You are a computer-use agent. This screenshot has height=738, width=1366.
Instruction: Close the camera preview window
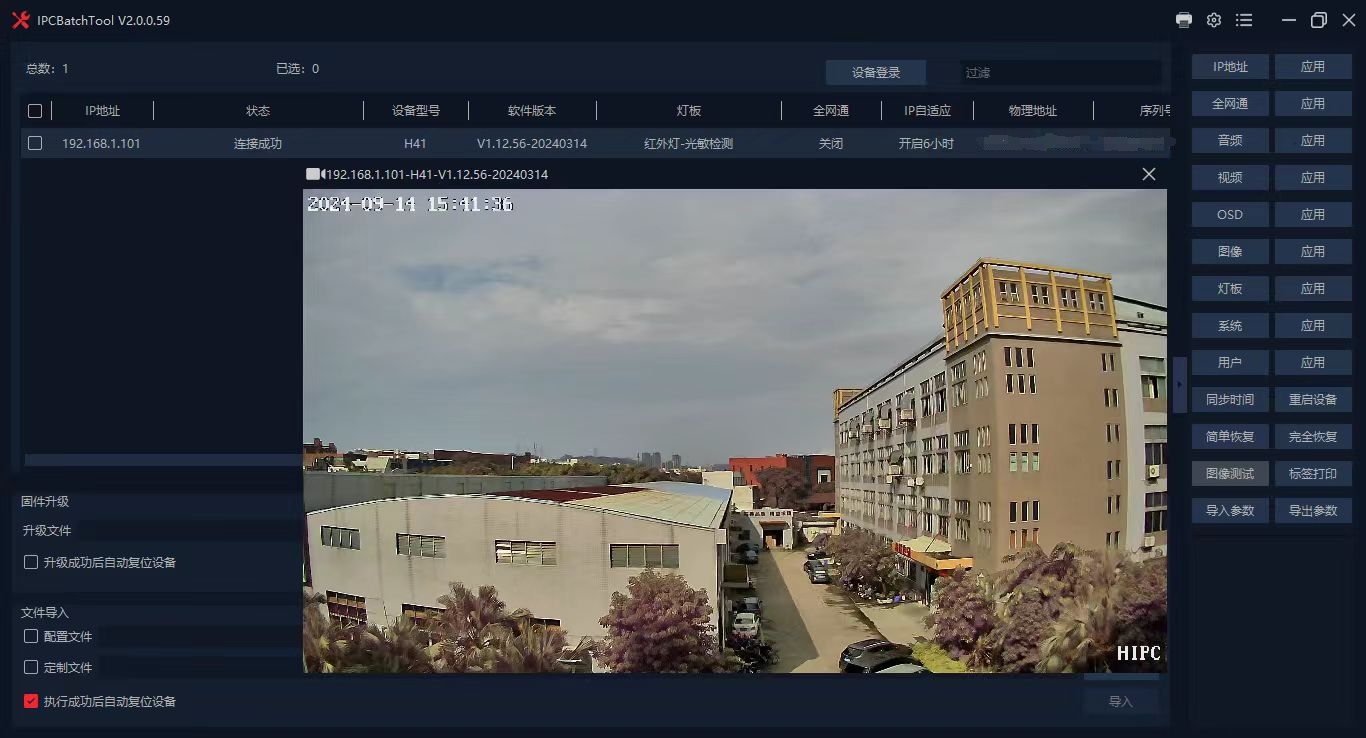click(x=1148, y=174)
